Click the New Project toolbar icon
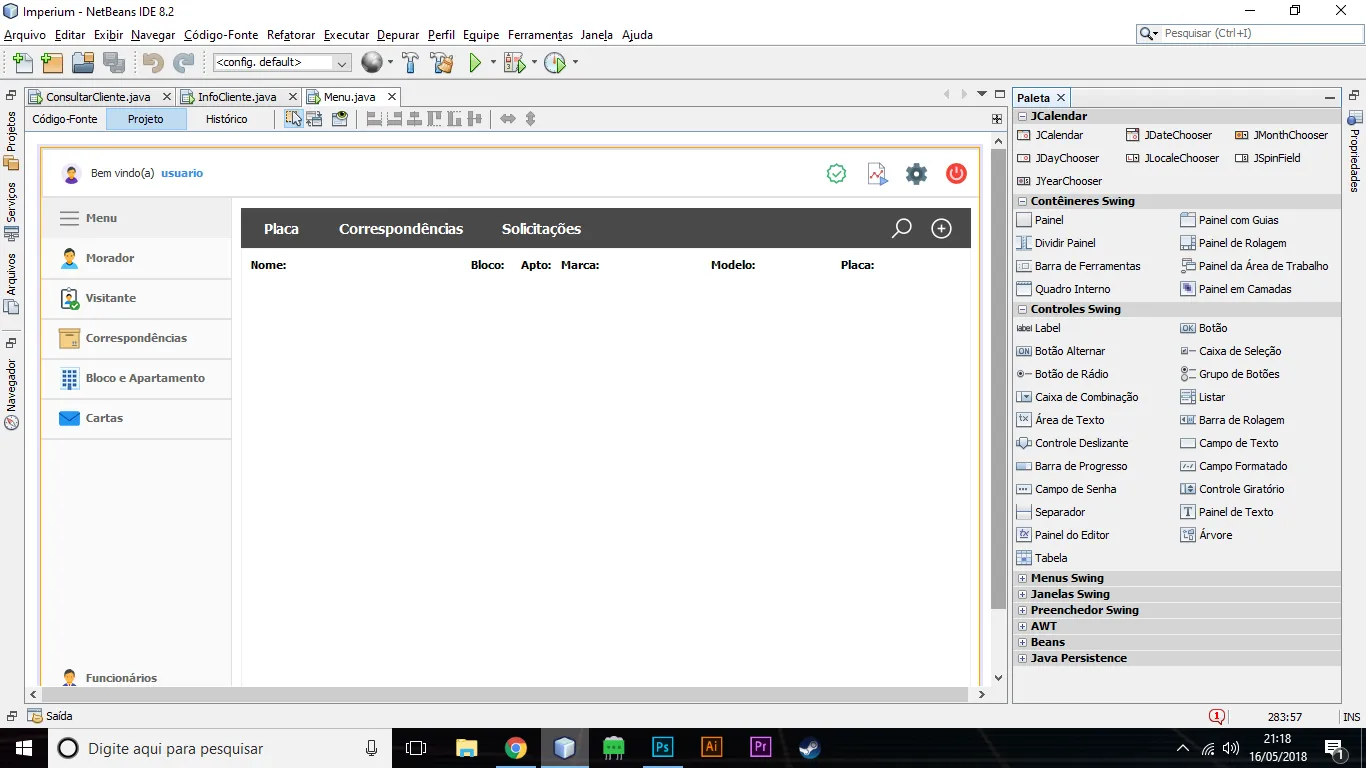The image size is (1366, 768). coord(52,62)
